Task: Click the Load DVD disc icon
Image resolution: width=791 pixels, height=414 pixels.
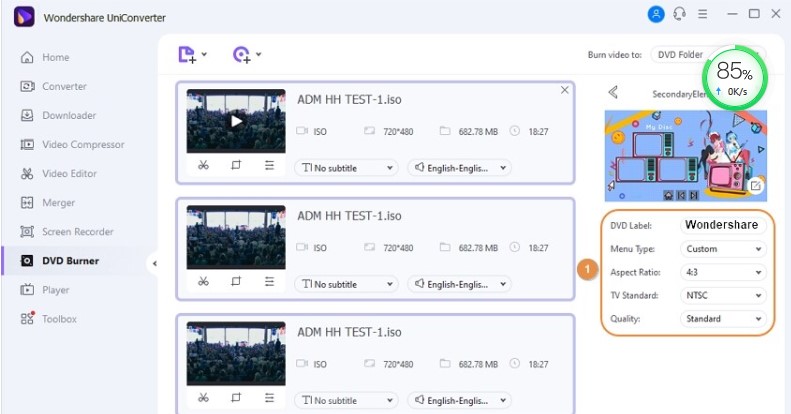Action: coord(242,54)
